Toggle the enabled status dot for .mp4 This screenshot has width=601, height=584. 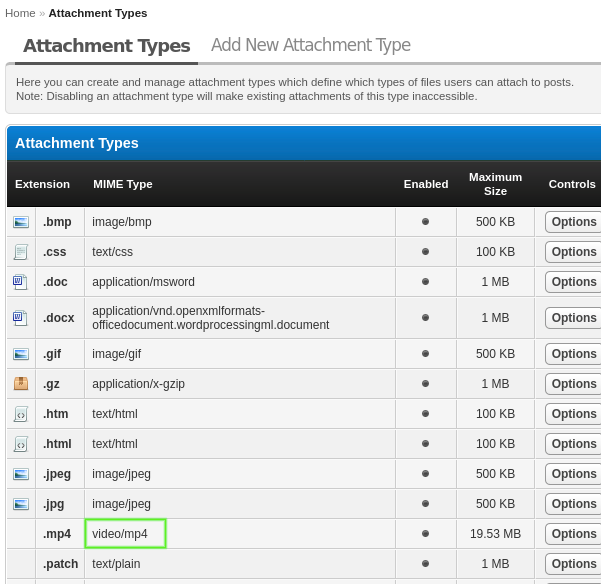coord(425,534)
